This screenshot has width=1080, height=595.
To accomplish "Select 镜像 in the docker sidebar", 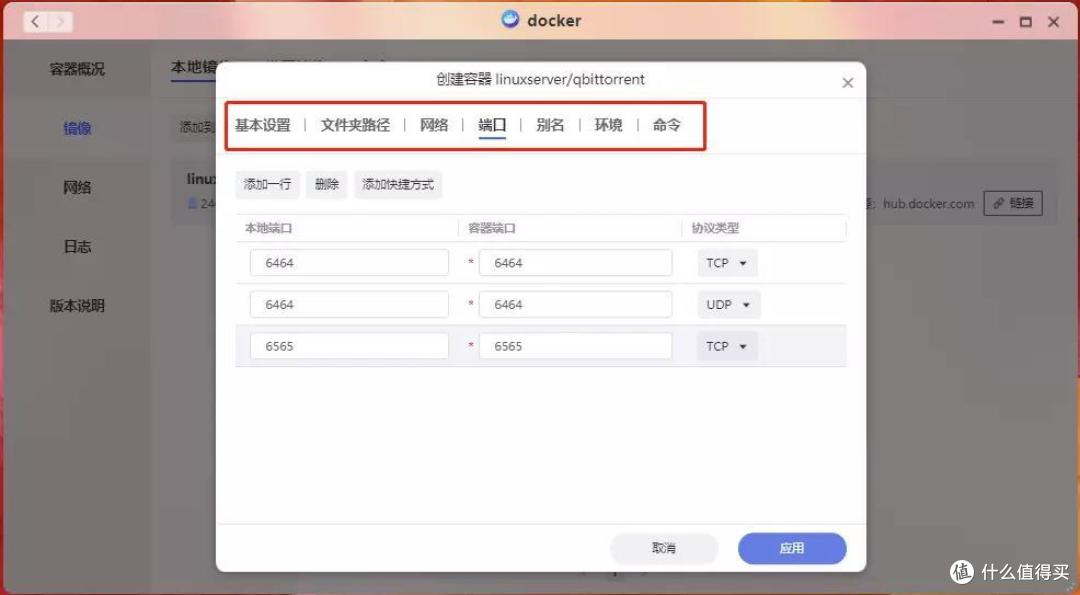I will tap(77, 128).
